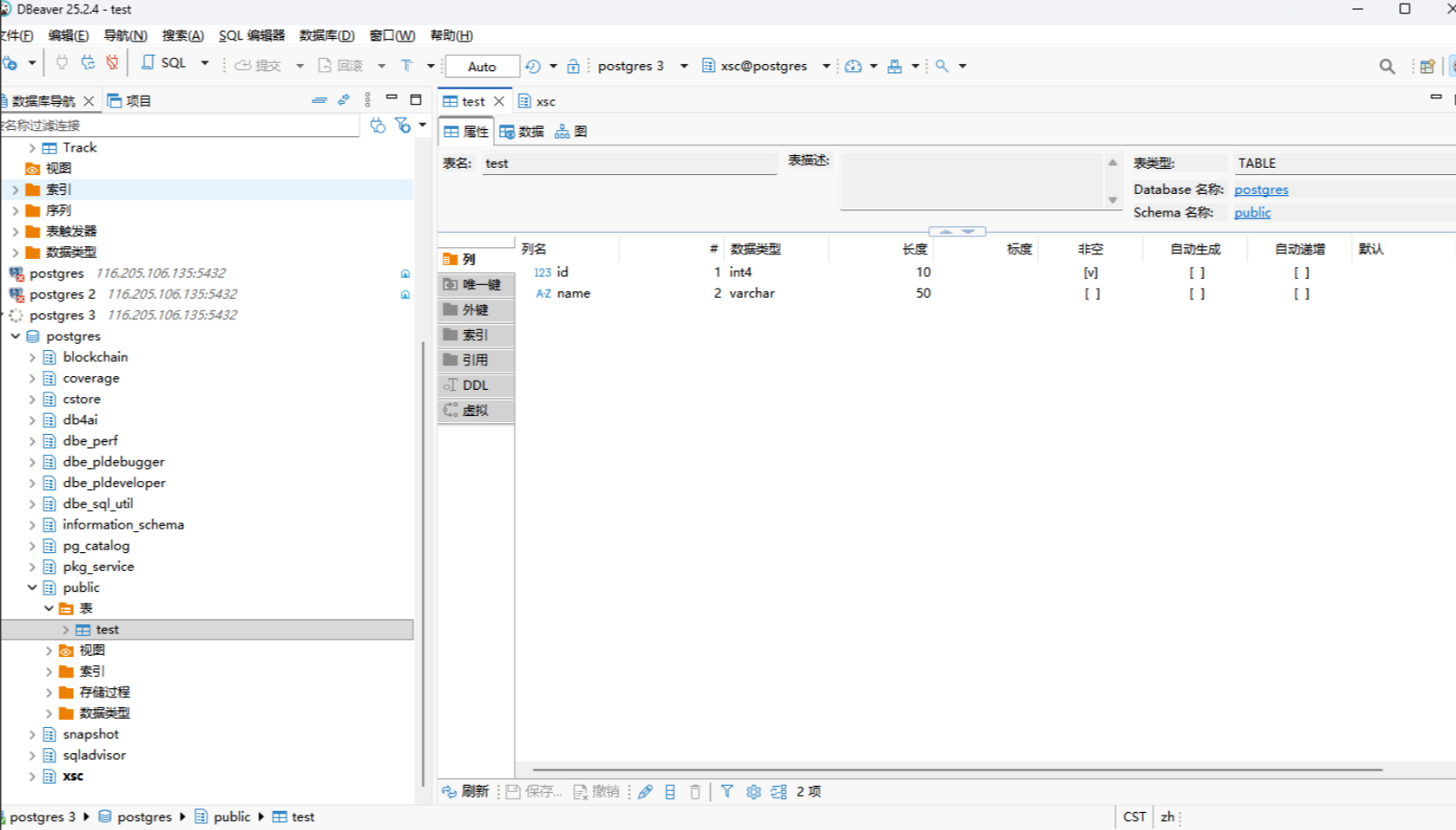Select the pg_catalog schema in tree

tap(96, 546)
